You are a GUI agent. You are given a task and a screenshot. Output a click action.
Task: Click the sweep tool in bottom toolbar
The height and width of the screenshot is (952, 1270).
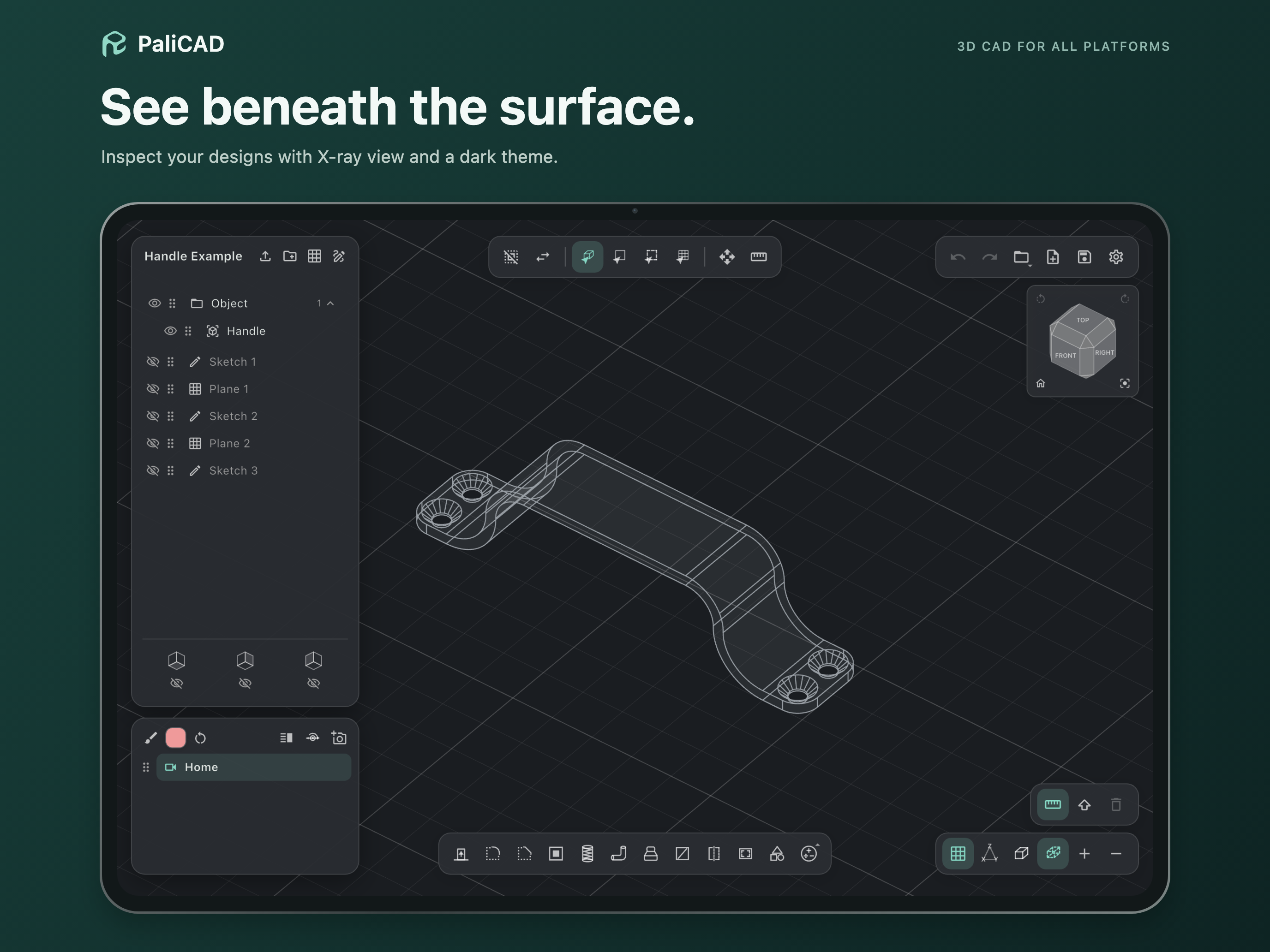619,854
